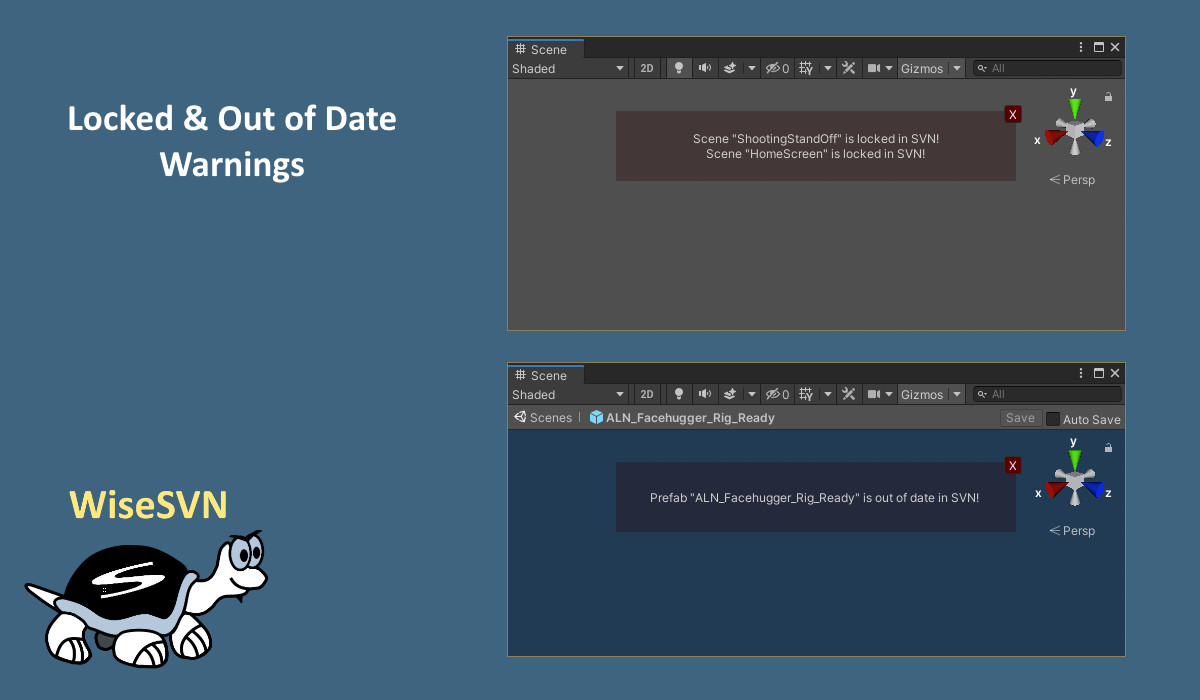Toggle the gizmo rotation lock in lower Scene window
Image resolution: width=1200 pixels, height=700 pixels.
[1108, 448]
